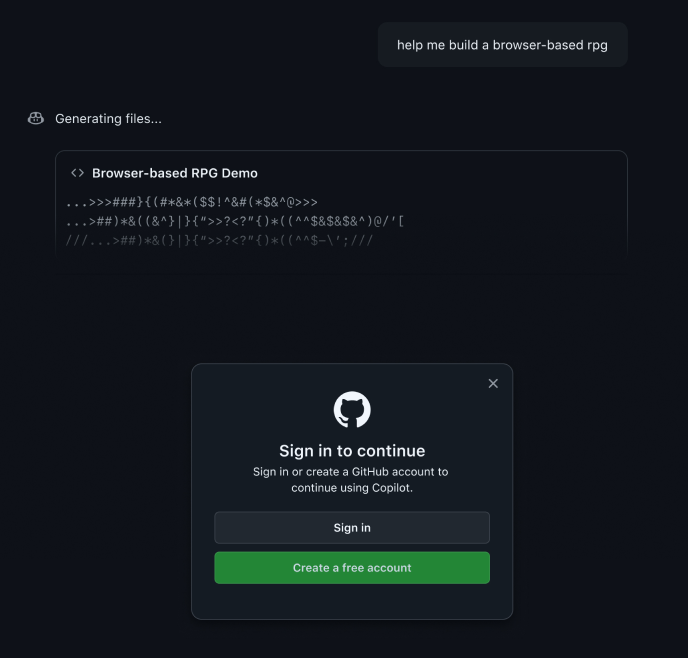688x658 pixels.
Task: Click the GitHub Octocat logo in the dialog
Action: tap(352, 410)
